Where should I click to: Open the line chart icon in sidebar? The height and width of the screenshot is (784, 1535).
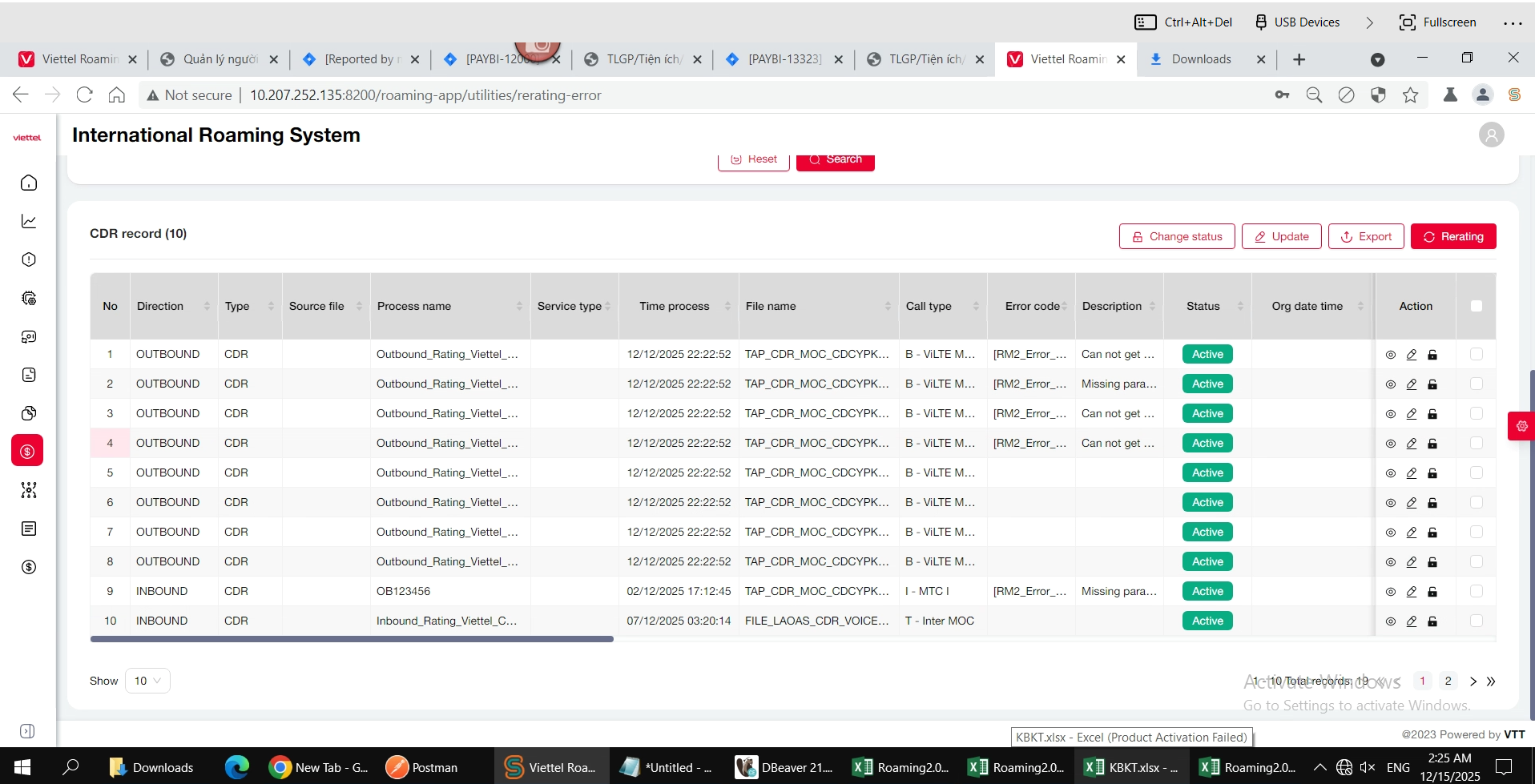pyautogui.click(x=29, y=221)
